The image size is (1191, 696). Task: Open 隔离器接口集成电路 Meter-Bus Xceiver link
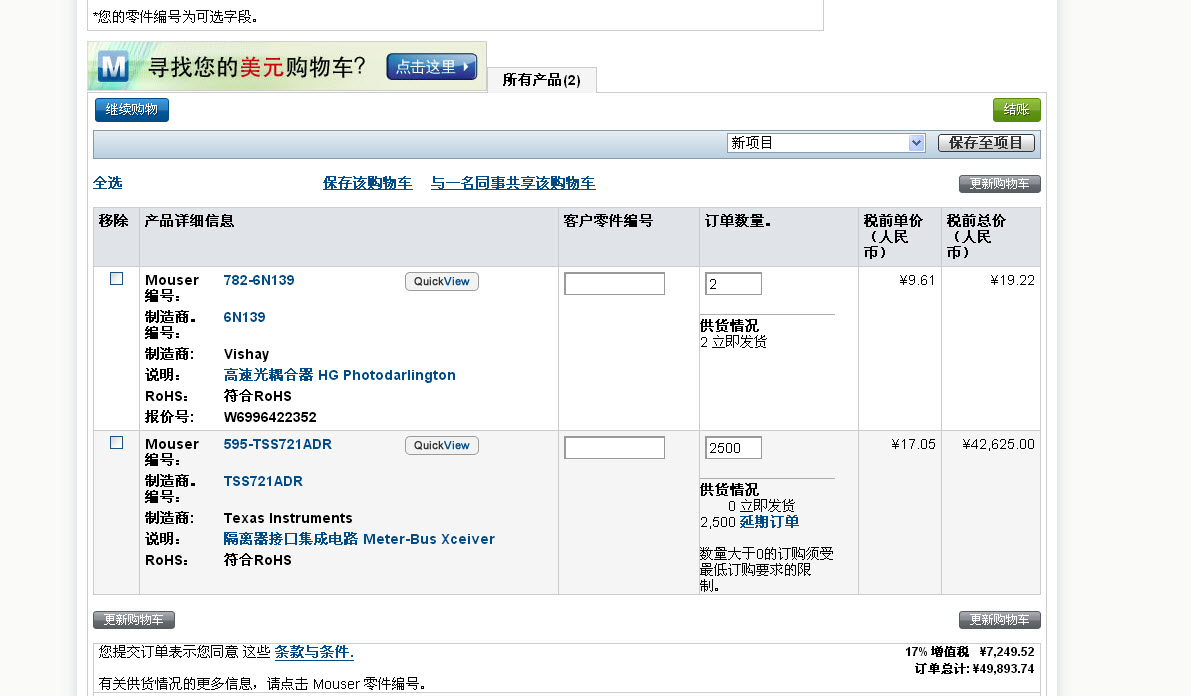[359, 539]
